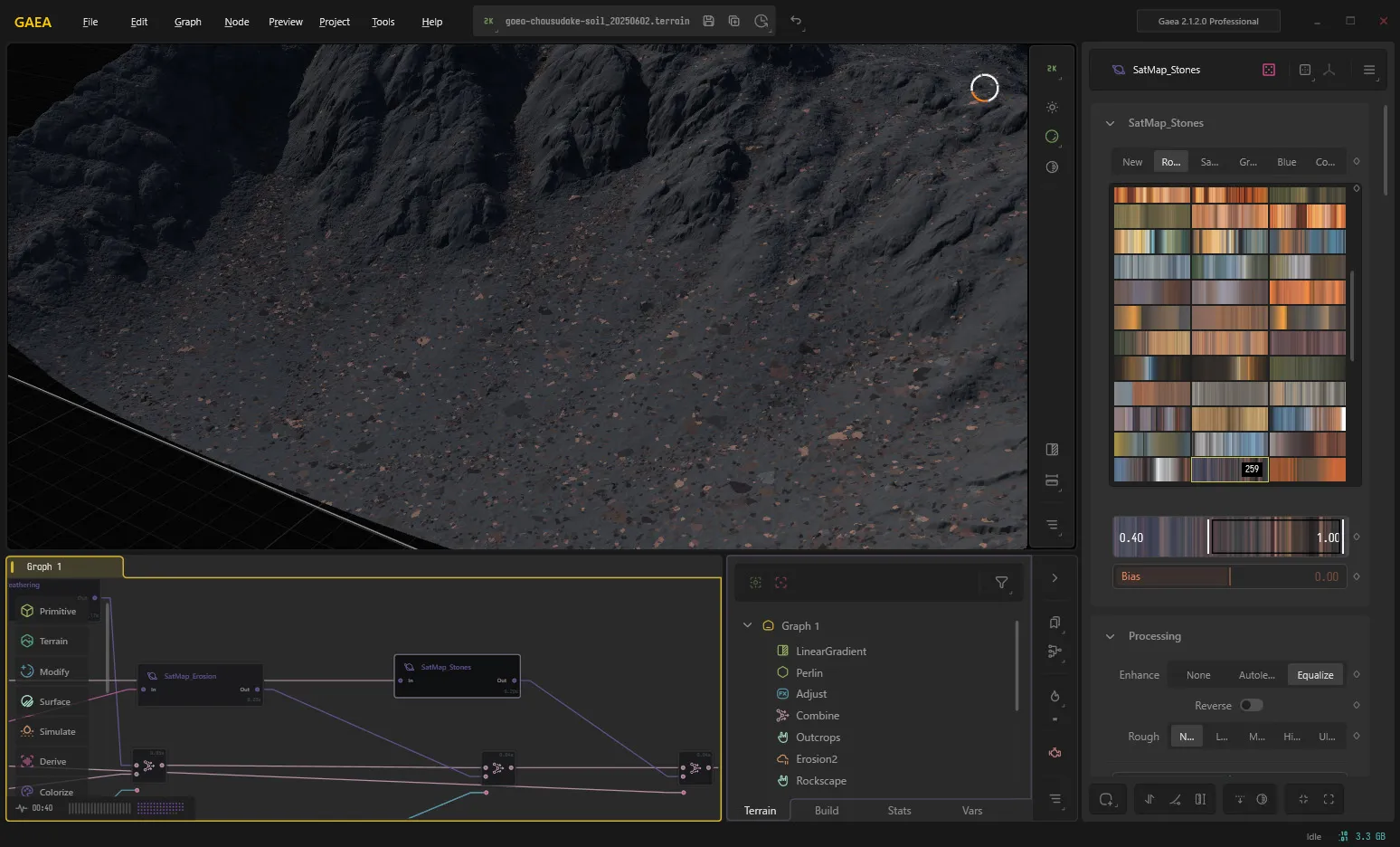1400x847 pixels.
Task: Click the randomize dice icon beside SatMap_Stones
Action: 1269,70
